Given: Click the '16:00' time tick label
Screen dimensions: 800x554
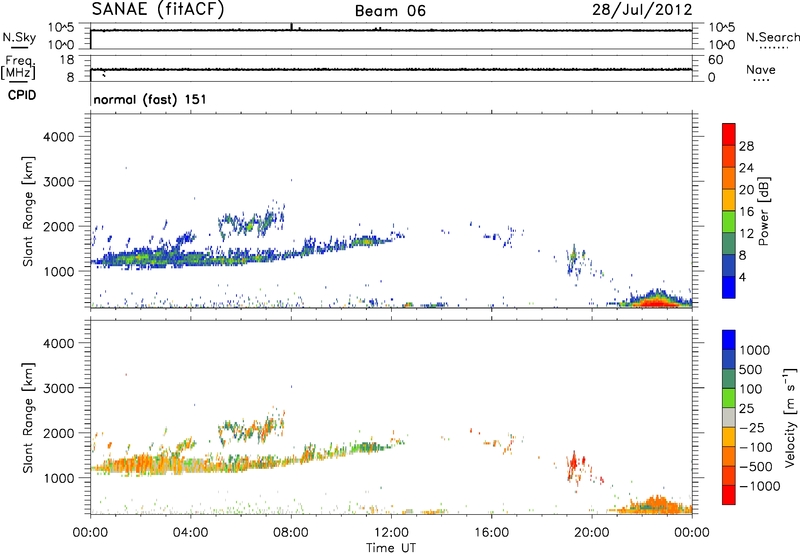Looking at the screenshot, I should [491, 533].
